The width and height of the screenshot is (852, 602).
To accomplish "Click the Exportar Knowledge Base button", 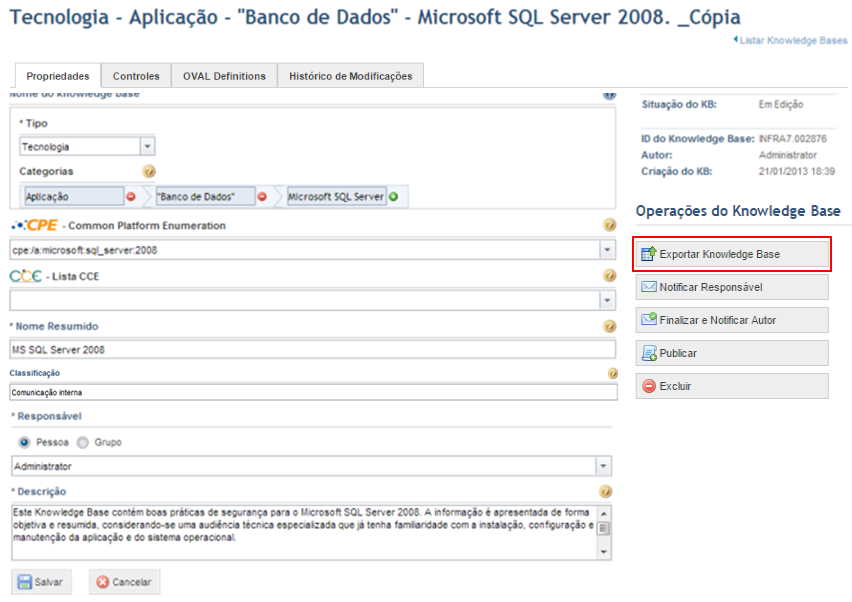I will (732, 254).
